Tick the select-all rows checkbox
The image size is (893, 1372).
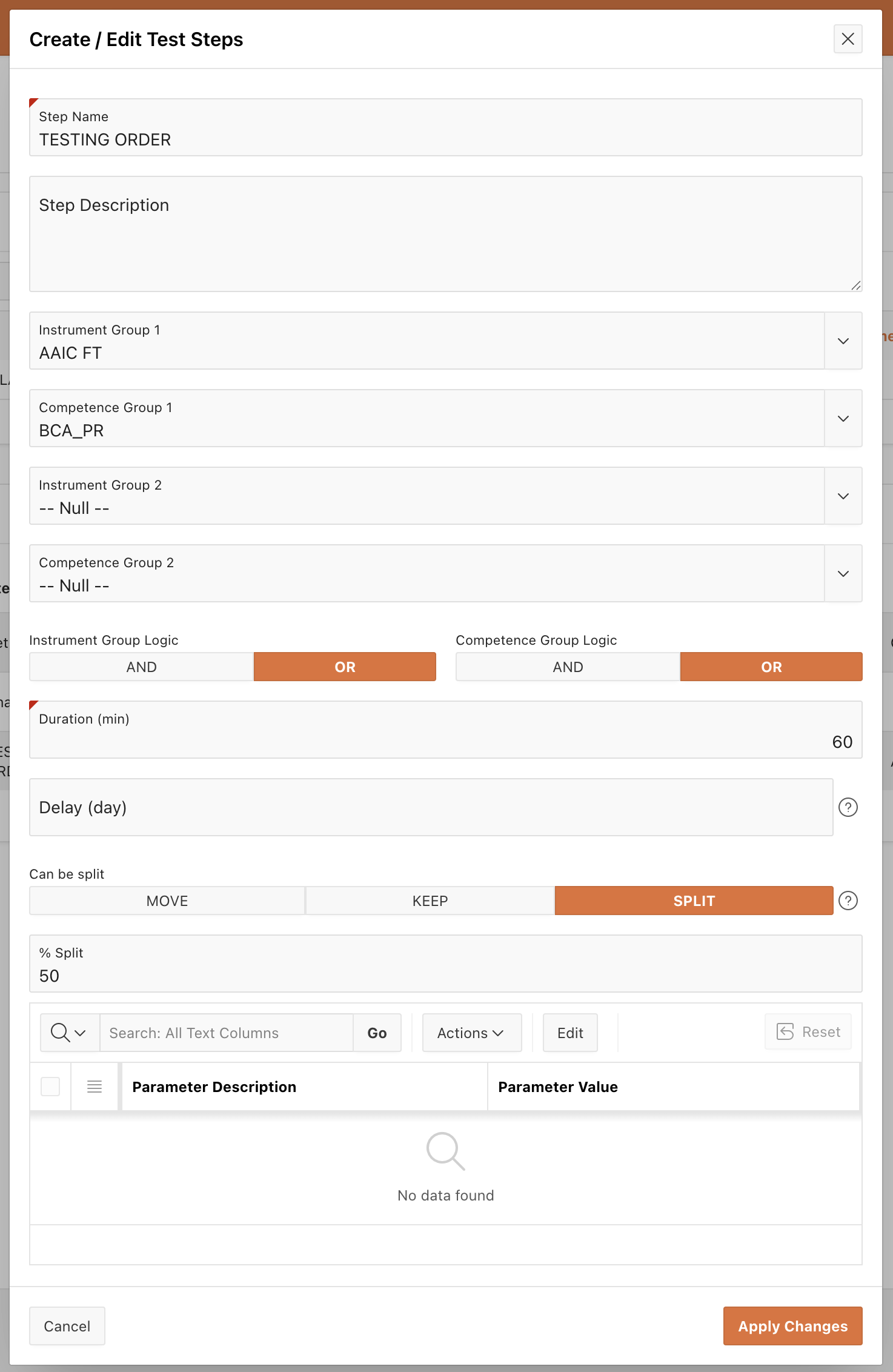(x=50, y=1087)
